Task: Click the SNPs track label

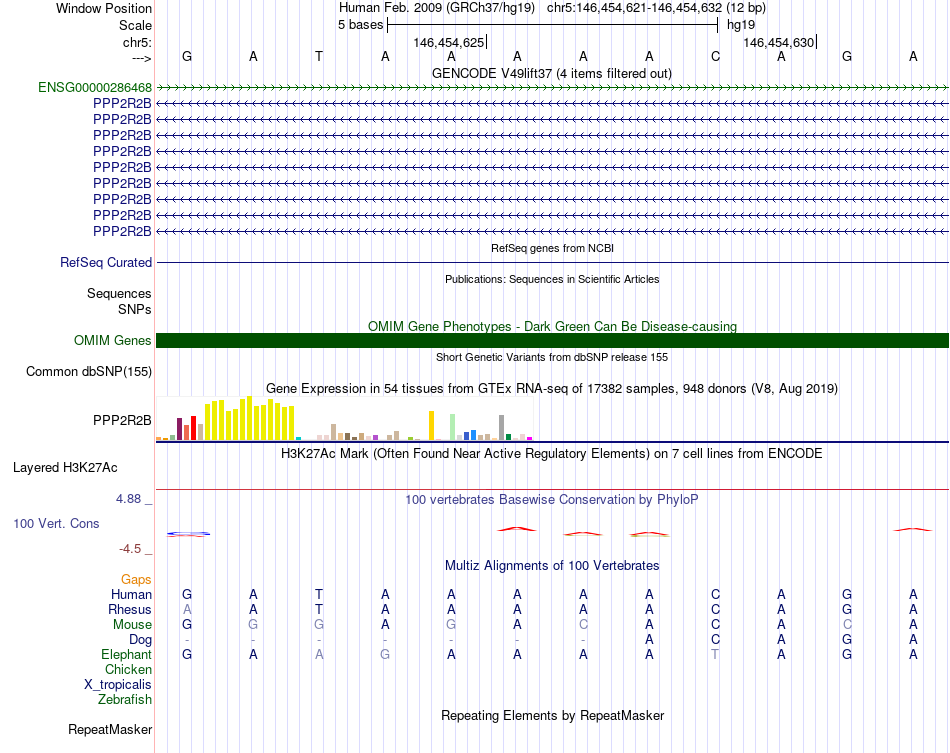Action: [135, 309]
